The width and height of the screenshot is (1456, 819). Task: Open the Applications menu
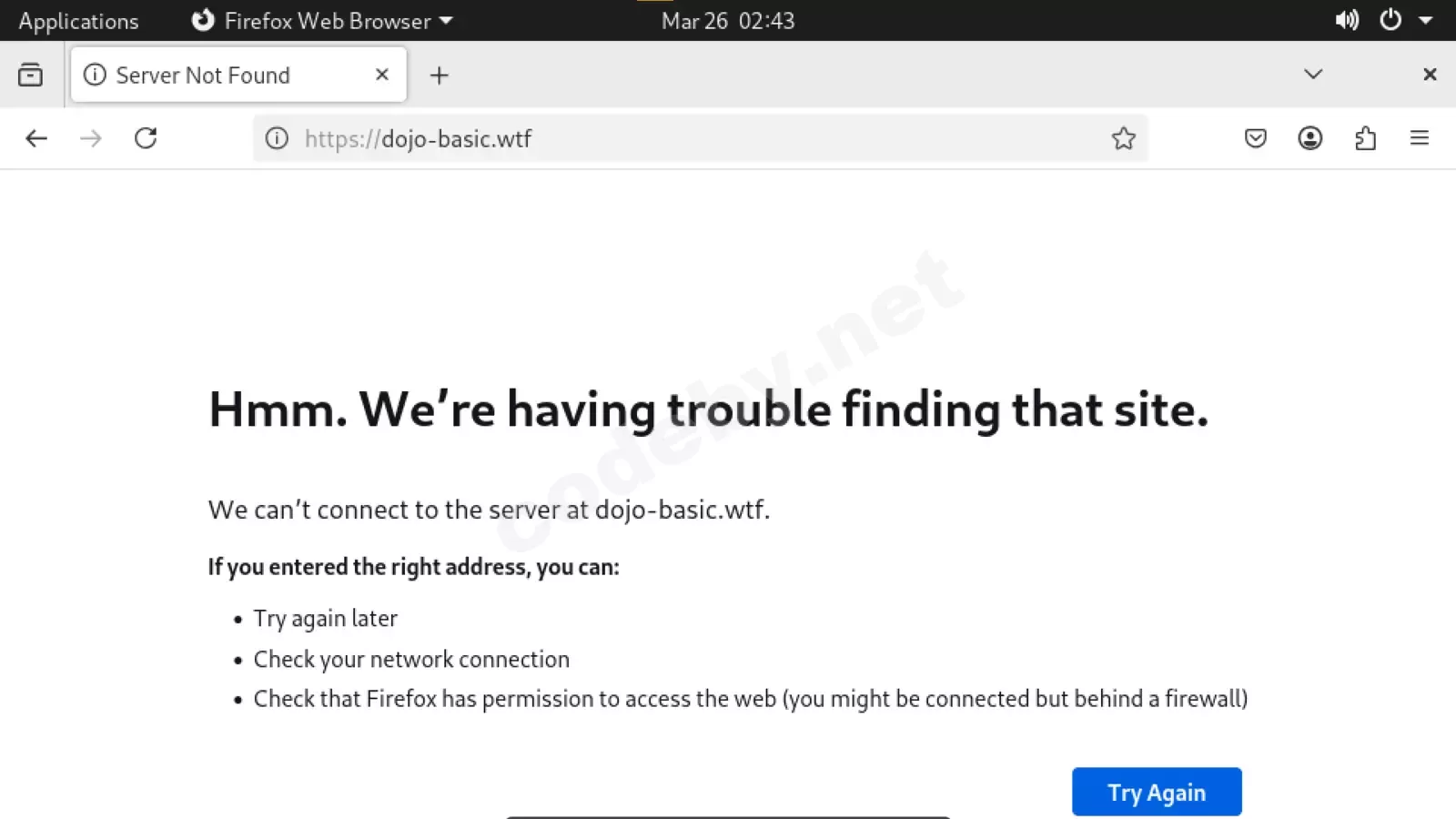click(x=79, y=21)
